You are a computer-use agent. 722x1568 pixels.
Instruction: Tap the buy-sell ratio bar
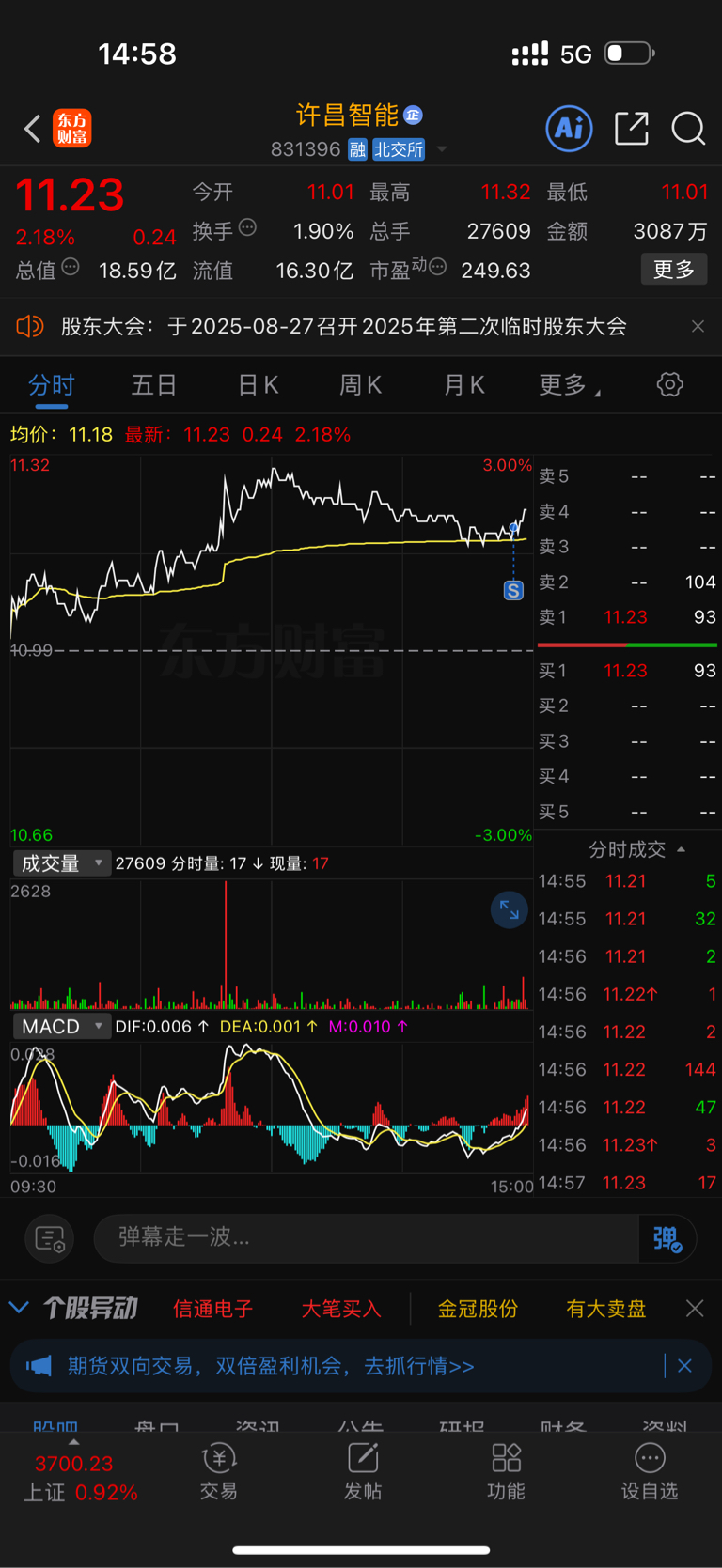[627, 644]
